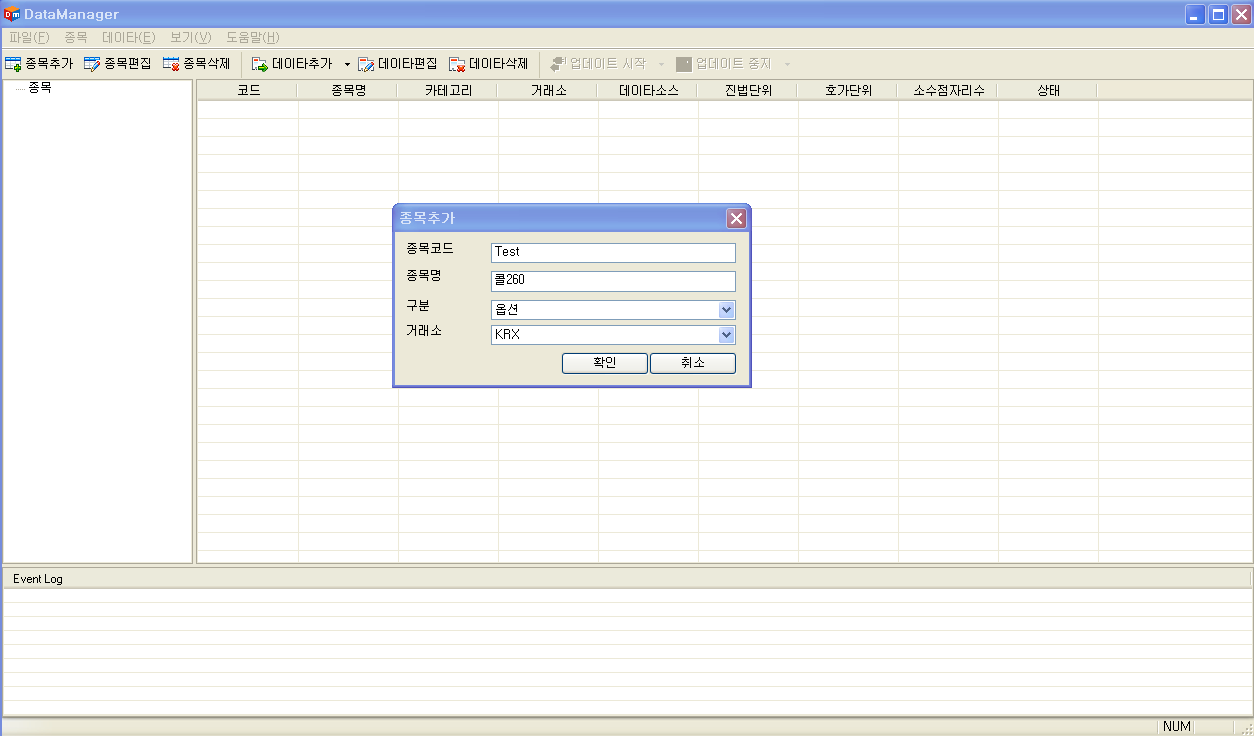This screenshot has height=737, width=1254.
Task: Click the 코드 column header
Action: [x=248, y=90]
